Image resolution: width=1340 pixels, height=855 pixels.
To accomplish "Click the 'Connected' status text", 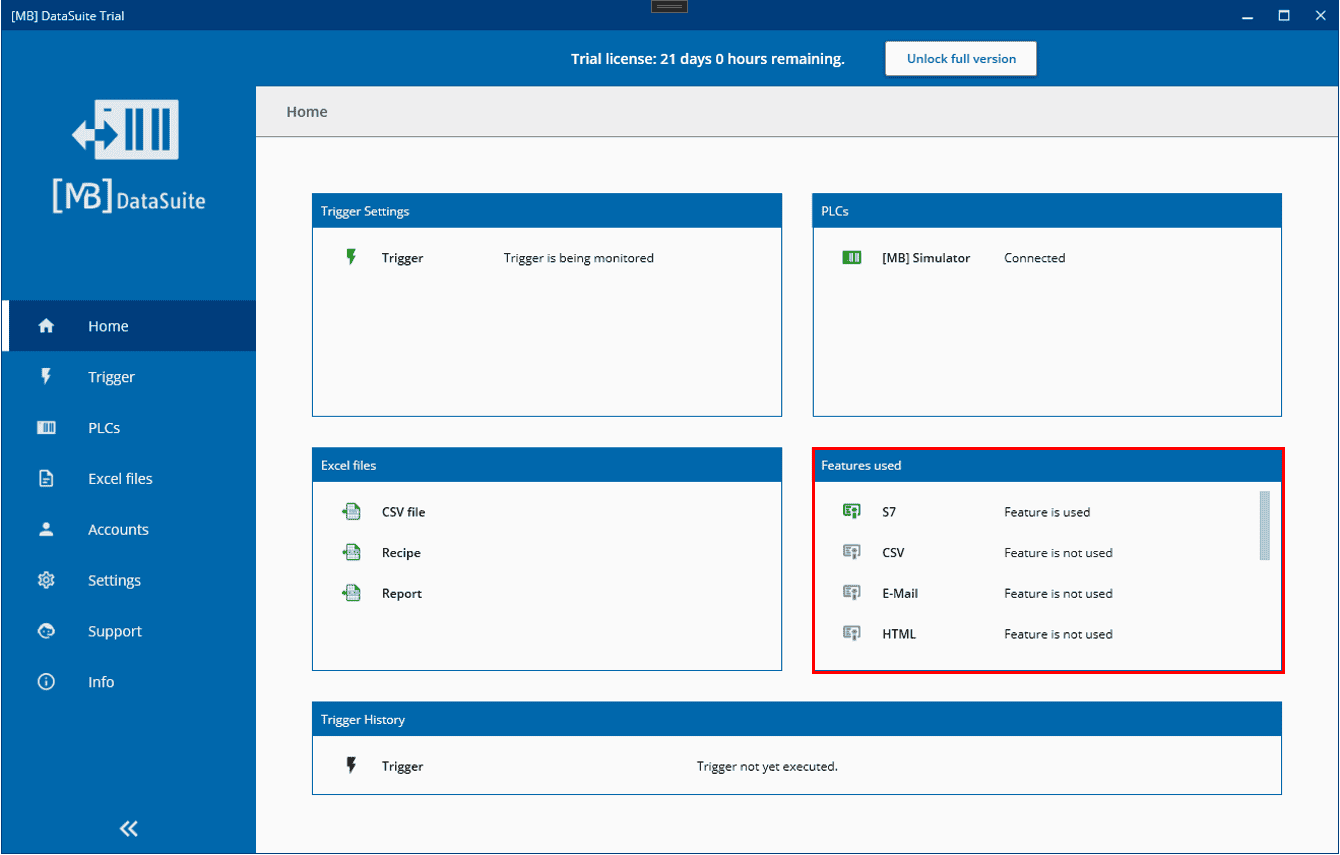I will pyautogui.click(x=1035, y=258).
